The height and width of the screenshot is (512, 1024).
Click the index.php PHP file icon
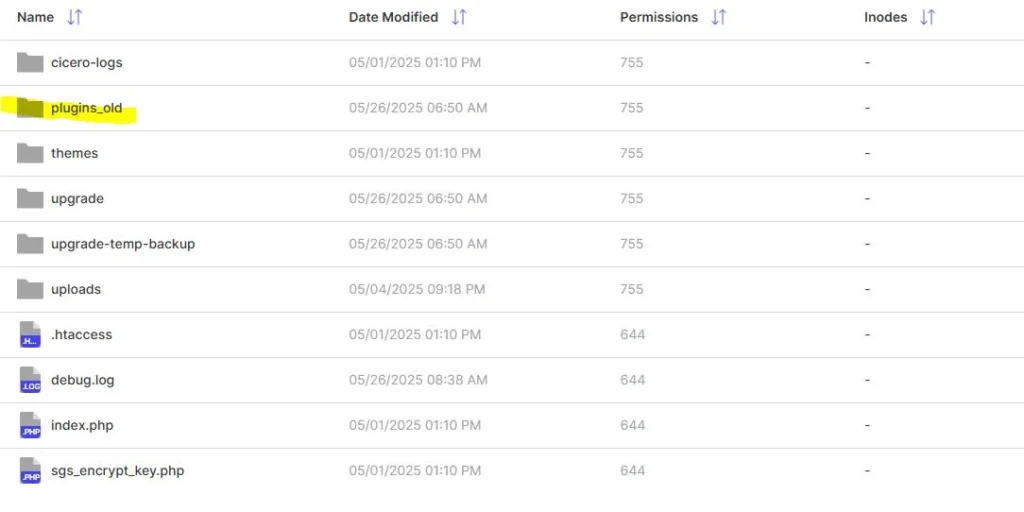(x=30, y=425)
